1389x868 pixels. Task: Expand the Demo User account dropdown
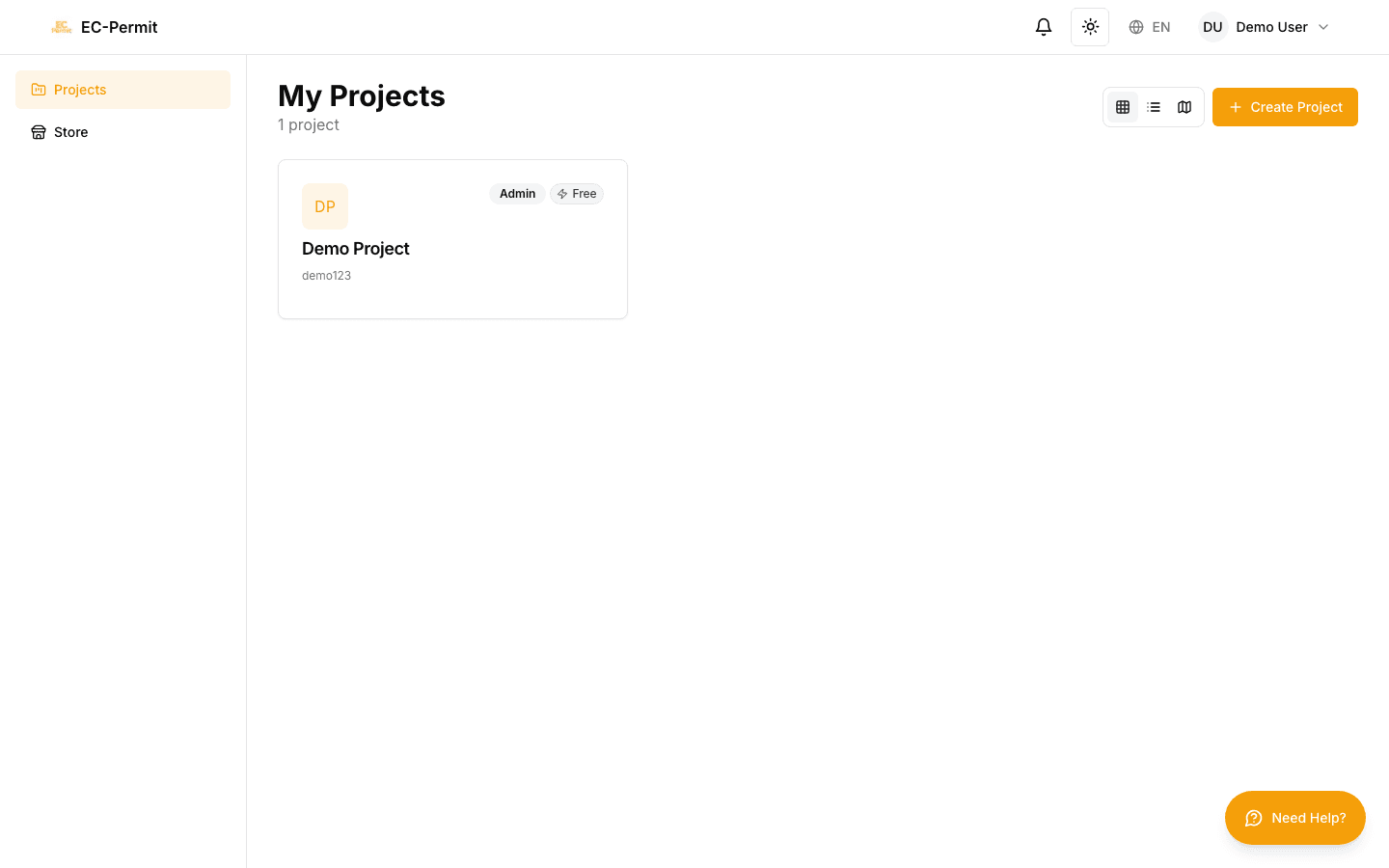[x=1271, y=27]
